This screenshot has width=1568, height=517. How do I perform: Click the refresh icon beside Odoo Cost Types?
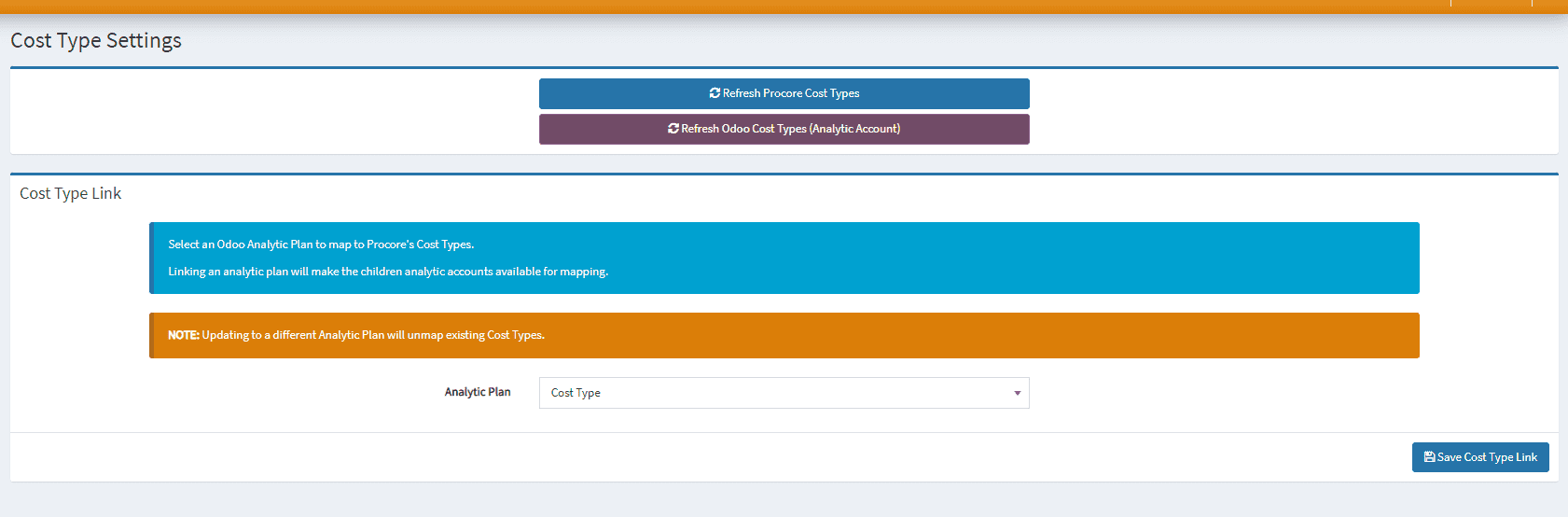pyautogui.click(x=673, y=129)
